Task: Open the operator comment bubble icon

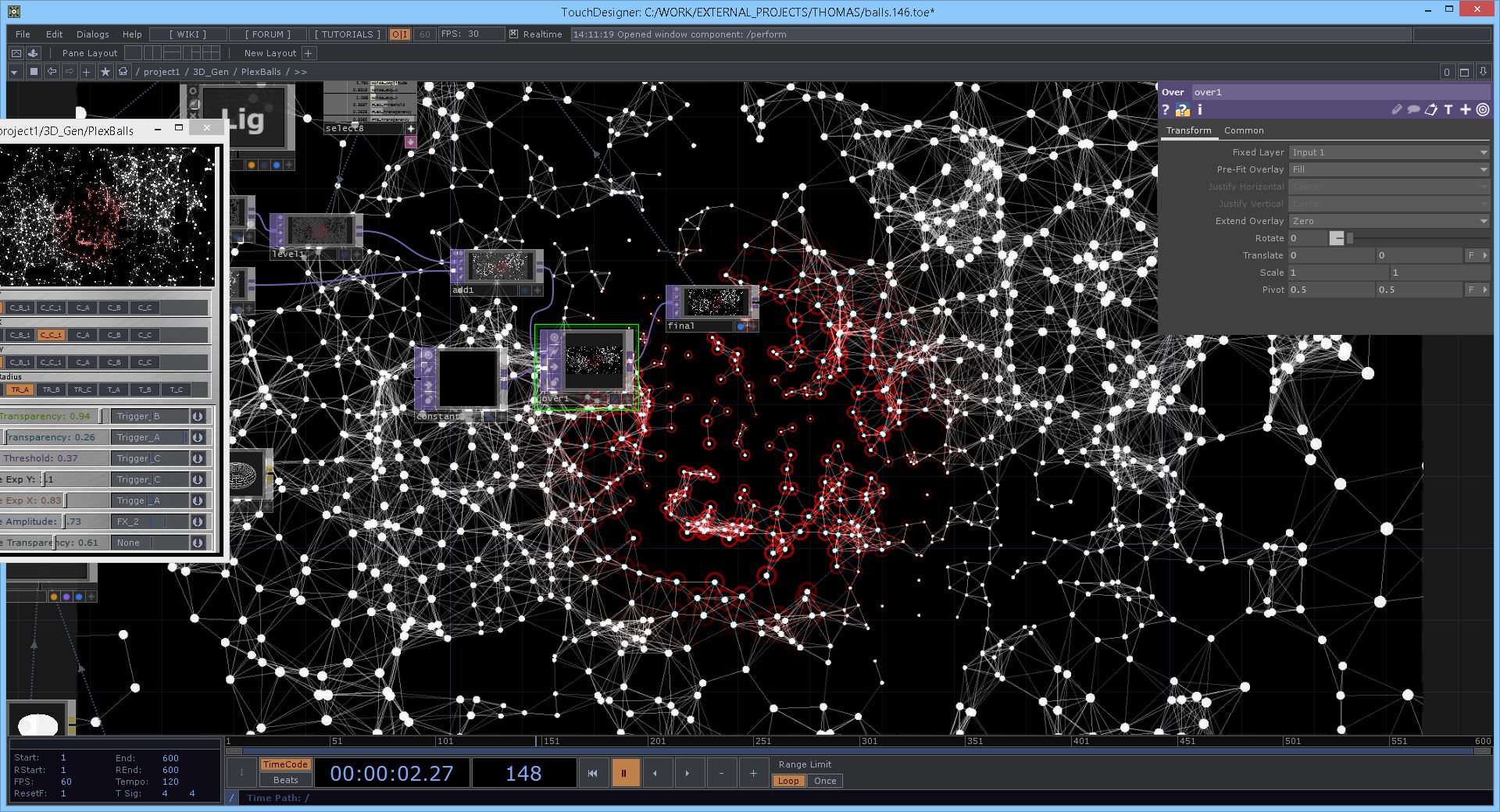Action: coord(1413,110)
